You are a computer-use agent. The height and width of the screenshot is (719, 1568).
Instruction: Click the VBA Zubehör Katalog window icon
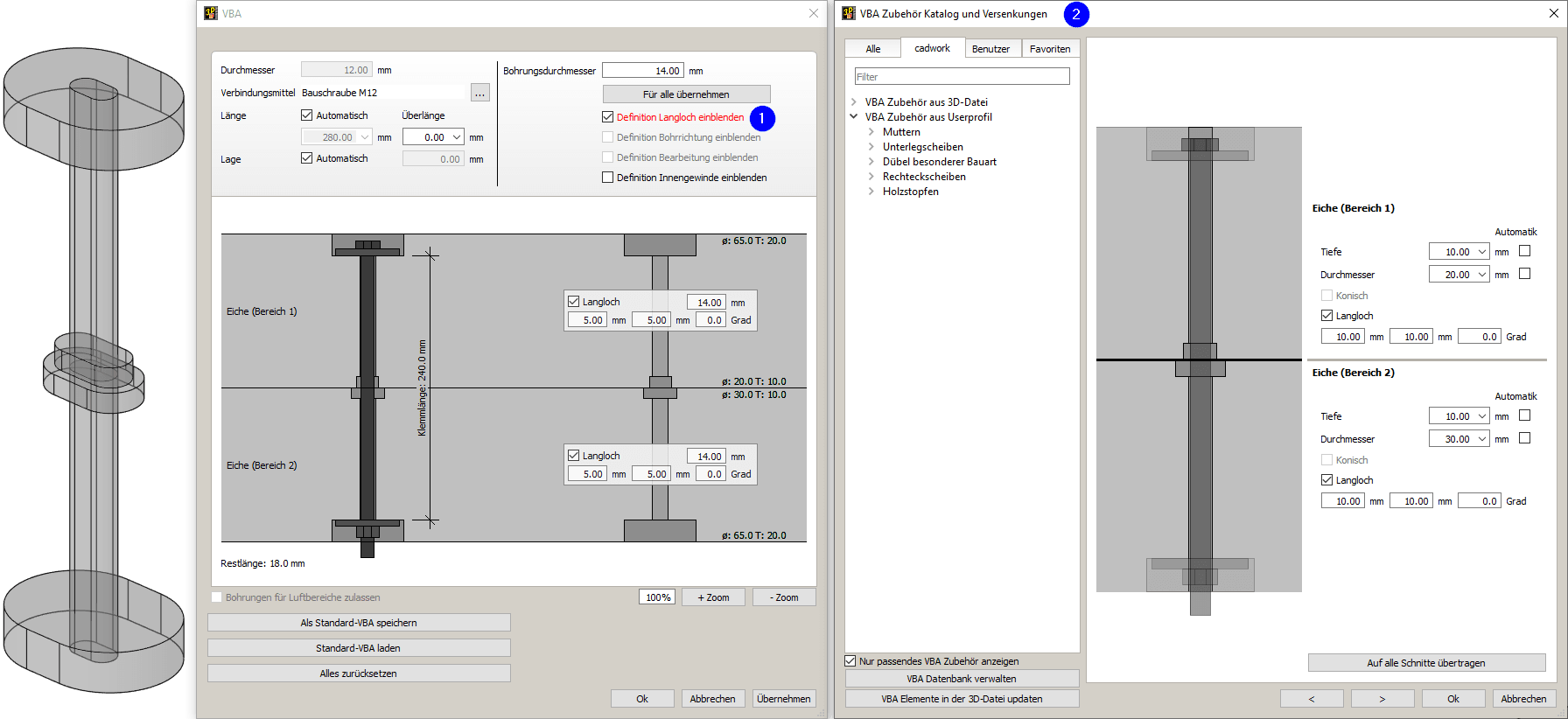pos(849,13)
